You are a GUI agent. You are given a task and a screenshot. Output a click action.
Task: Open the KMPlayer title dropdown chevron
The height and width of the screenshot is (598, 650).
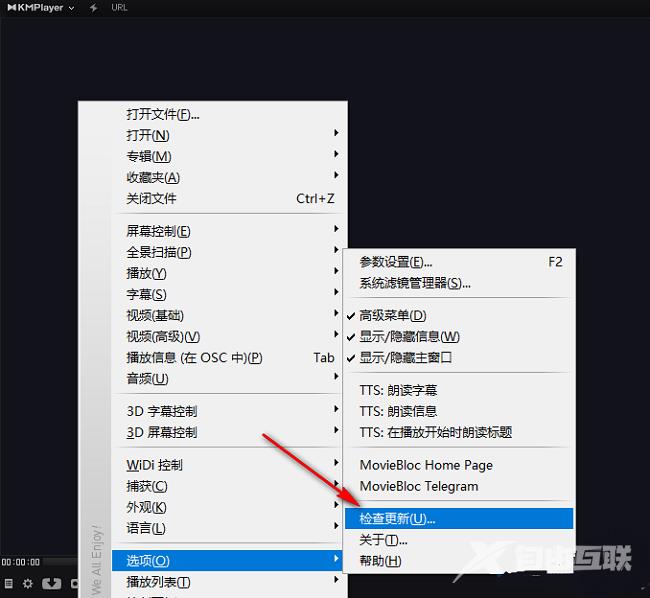point(71,8)
